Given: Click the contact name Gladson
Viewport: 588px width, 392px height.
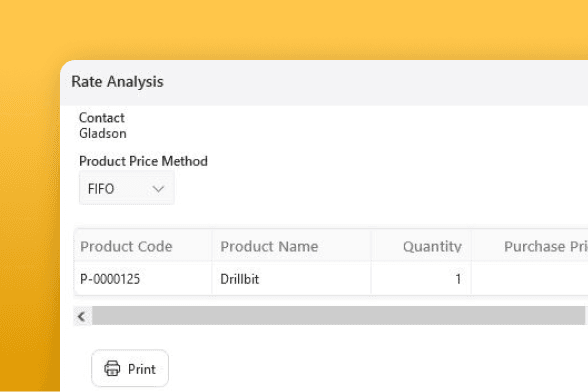Looking at the screenshot, I should click(103, 134).
